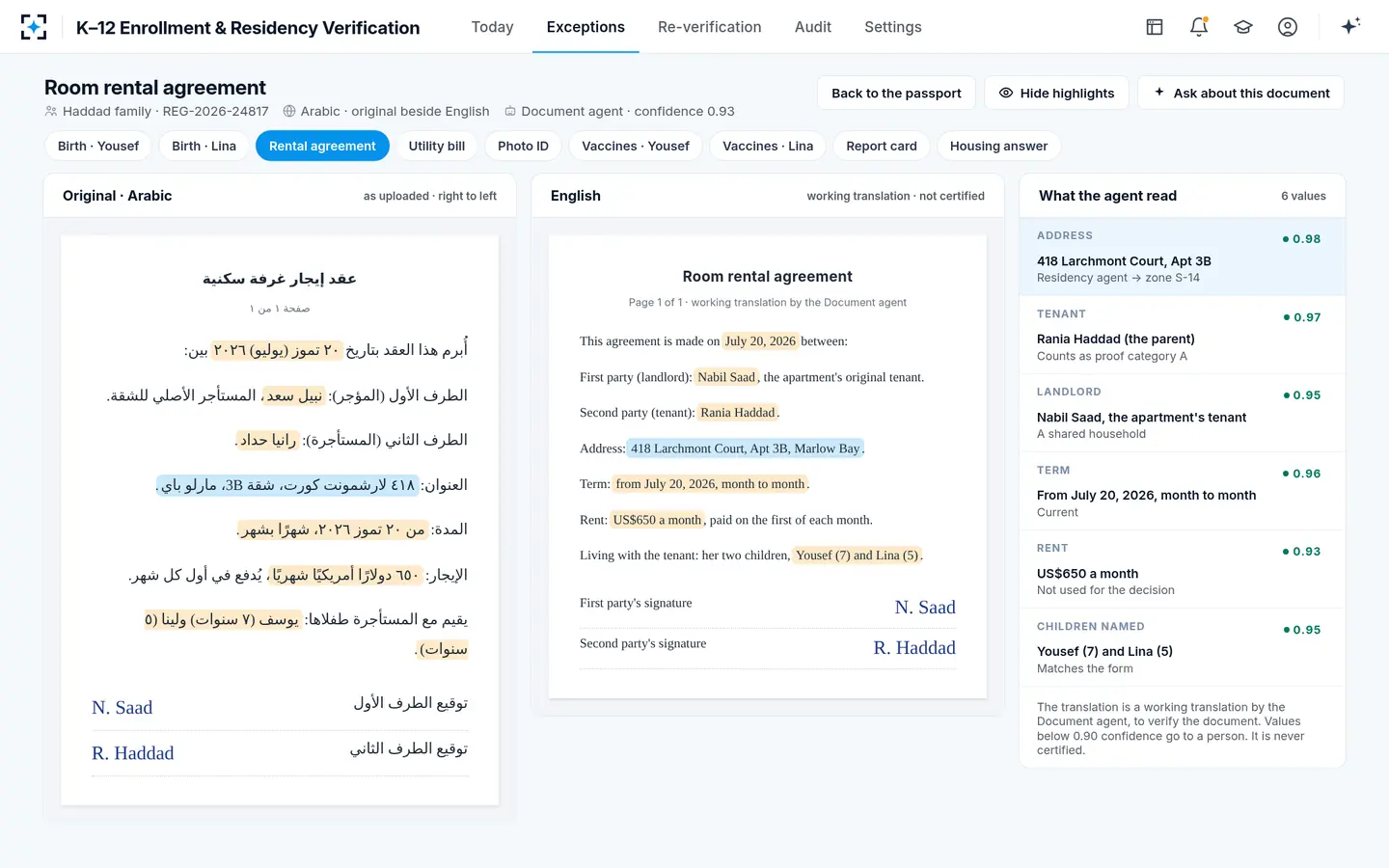Click highlighted July 20, 2026 date in English
1389x868 pixels.
[x=760, y=341]
